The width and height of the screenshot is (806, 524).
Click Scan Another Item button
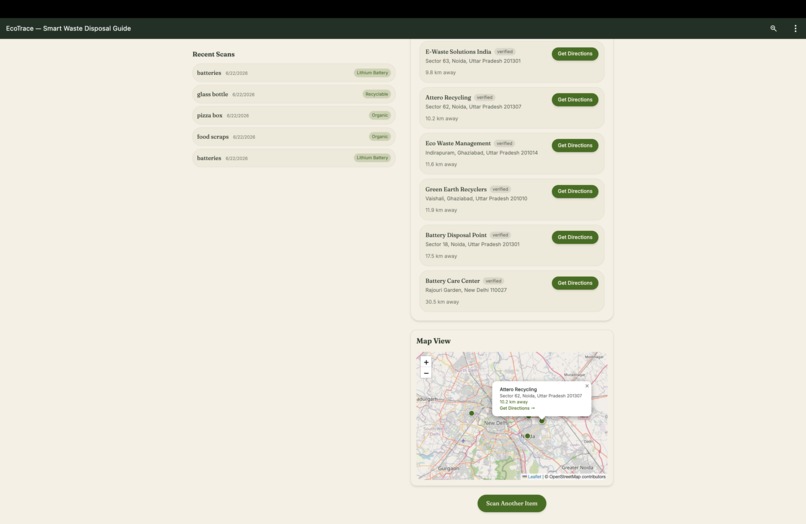(511, 503)
